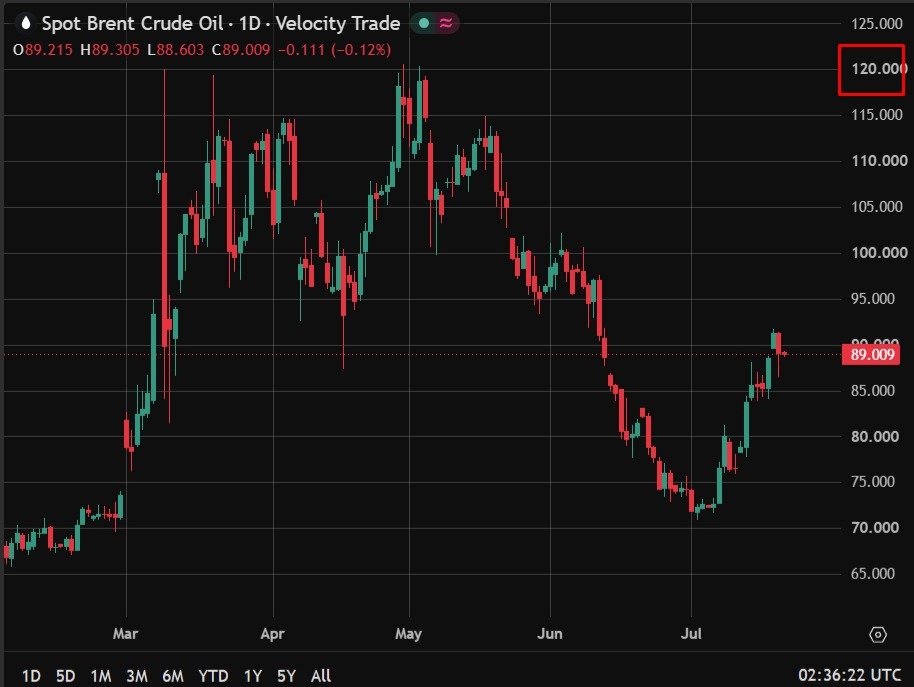Click the open value 89.215

point(48,50)
